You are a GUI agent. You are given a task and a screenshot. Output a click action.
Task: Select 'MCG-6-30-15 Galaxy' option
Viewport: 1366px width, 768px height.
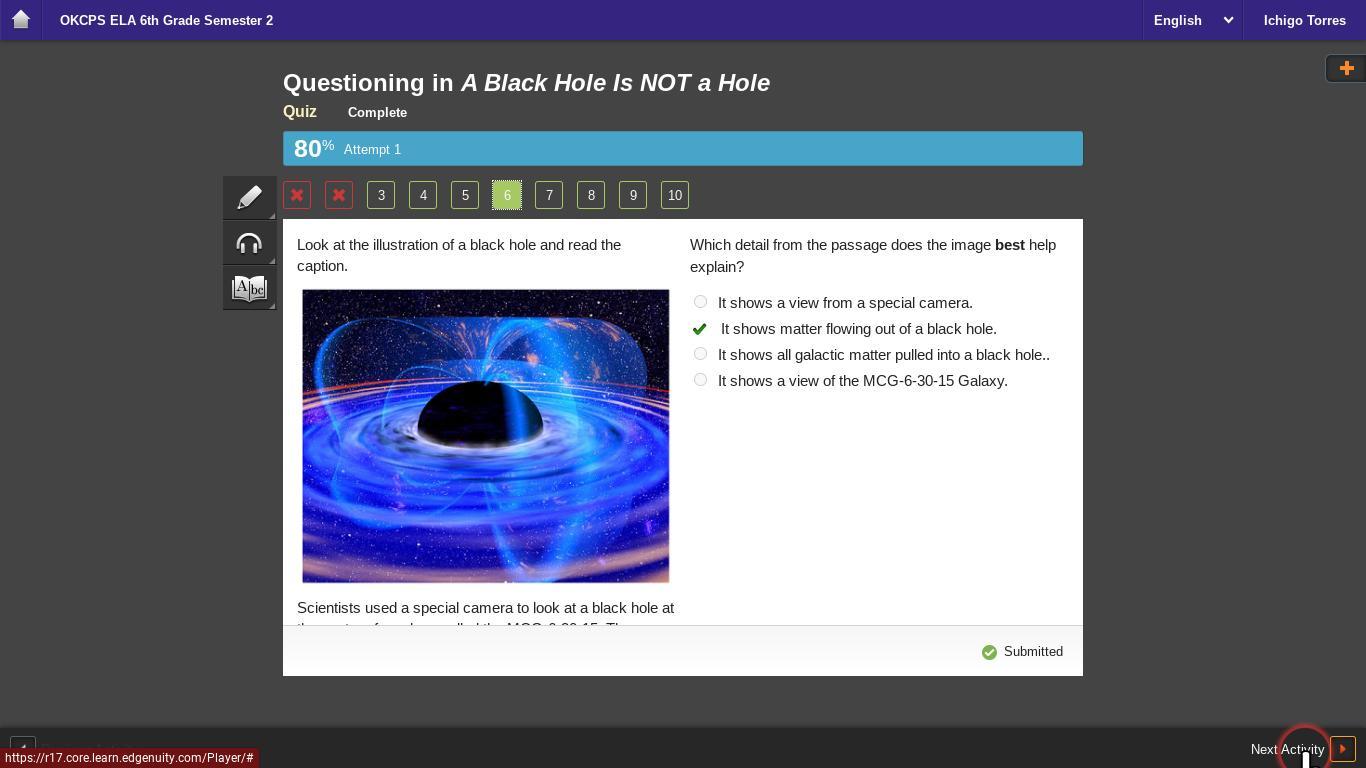coord(700,380)
